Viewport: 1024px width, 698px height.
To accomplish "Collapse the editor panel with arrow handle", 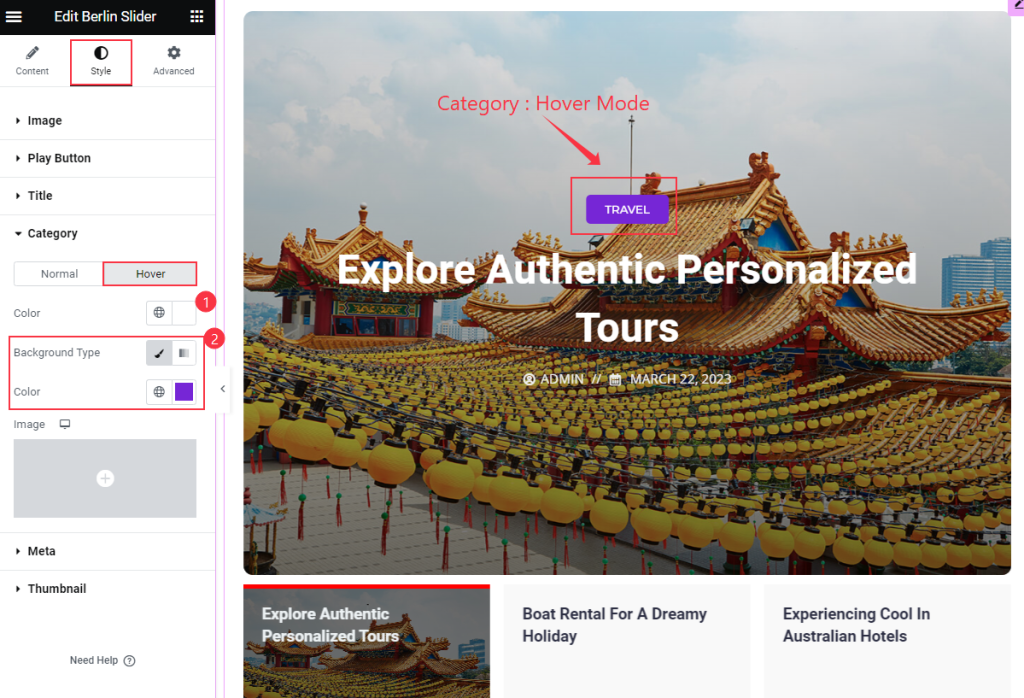I will click(223, 389).
